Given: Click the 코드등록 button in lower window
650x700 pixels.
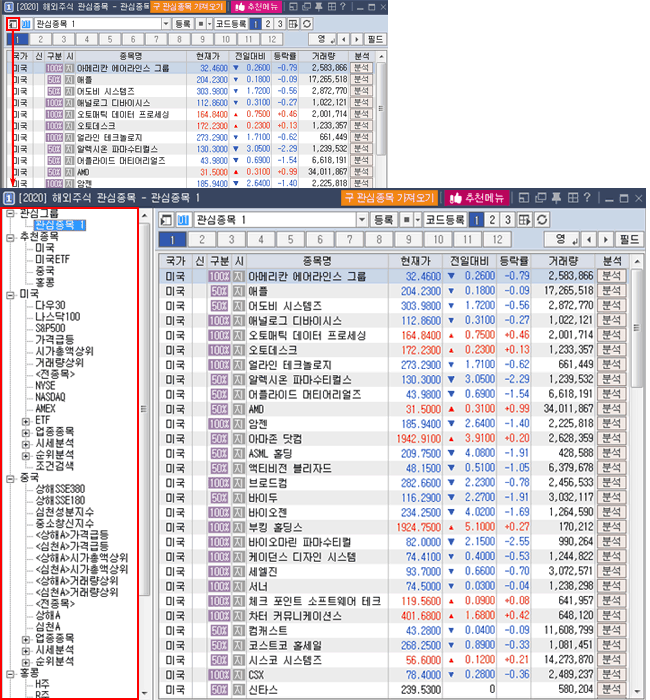Looking at the screenshot, I should tap(445, 220).
